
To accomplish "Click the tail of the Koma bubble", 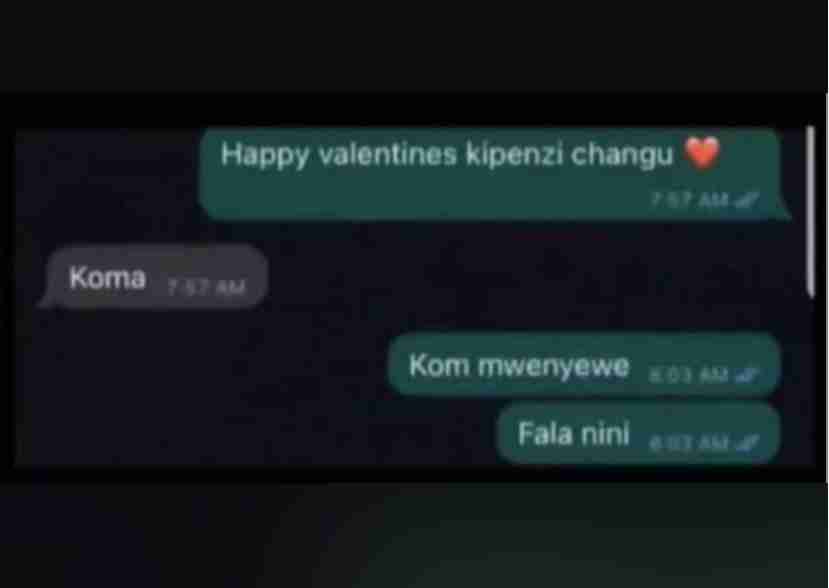I will [x=47, y=301].
